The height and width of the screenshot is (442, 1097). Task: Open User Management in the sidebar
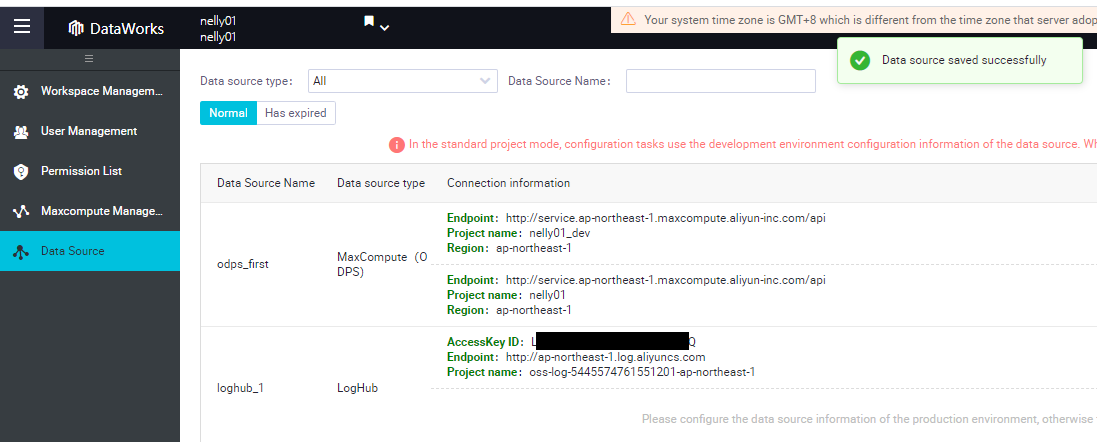click(90, 131)
